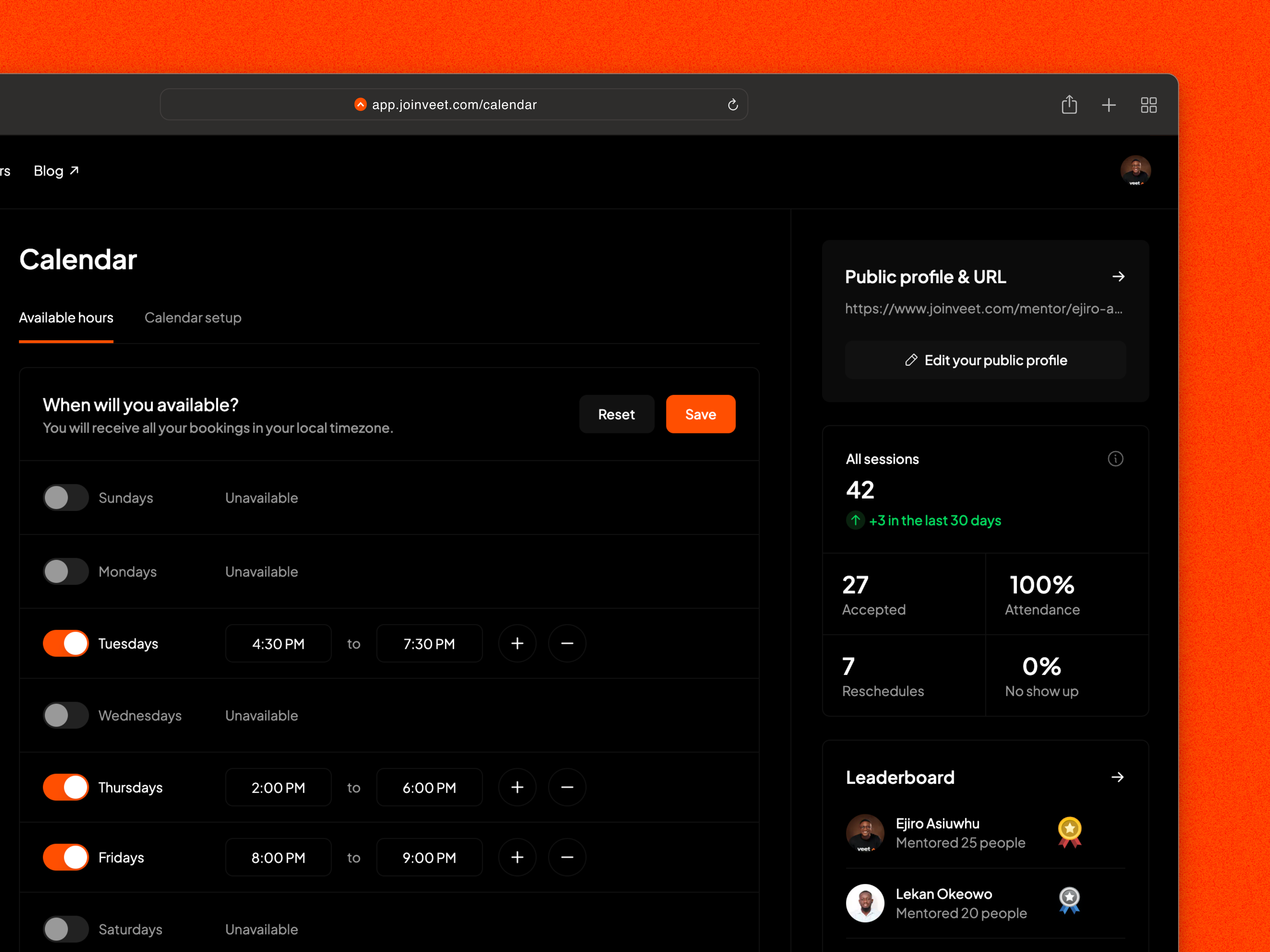Viewport: 1270px width, 952px height.
Task: Save the availability settings
Action: coord(700,414)
